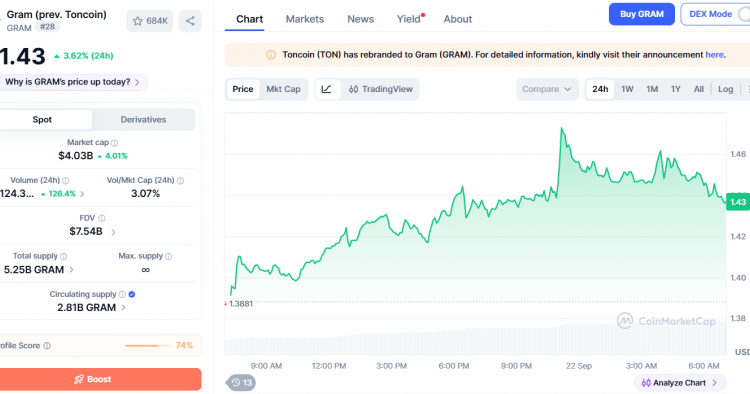
Task: Click the 22 Sep marker on time axis
Action: tap(579, 366)
